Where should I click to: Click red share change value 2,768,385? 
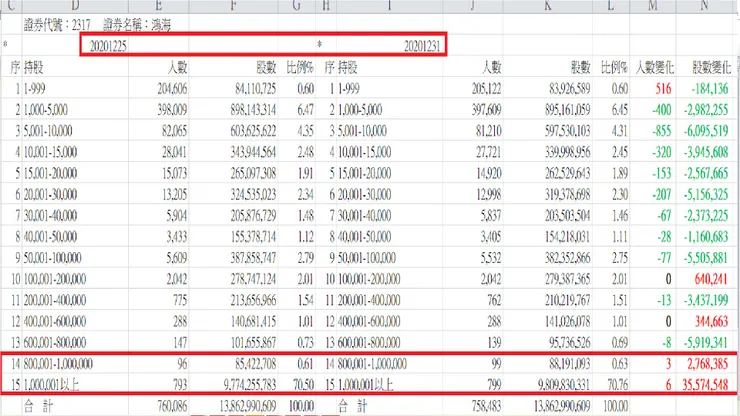tap(707, 364)
